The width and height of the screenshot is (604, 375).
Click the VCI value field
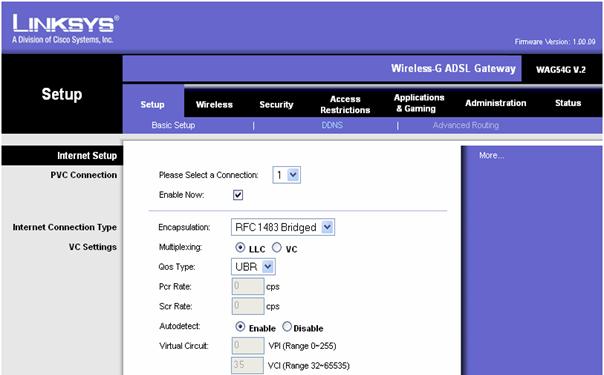click(248, 365)
